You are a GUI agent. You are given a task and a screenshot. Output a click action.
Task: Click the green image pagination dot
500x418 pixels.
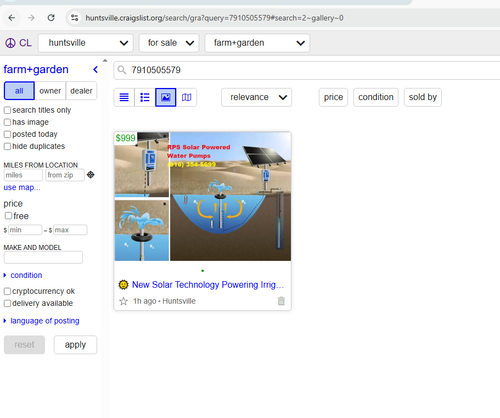203,271
